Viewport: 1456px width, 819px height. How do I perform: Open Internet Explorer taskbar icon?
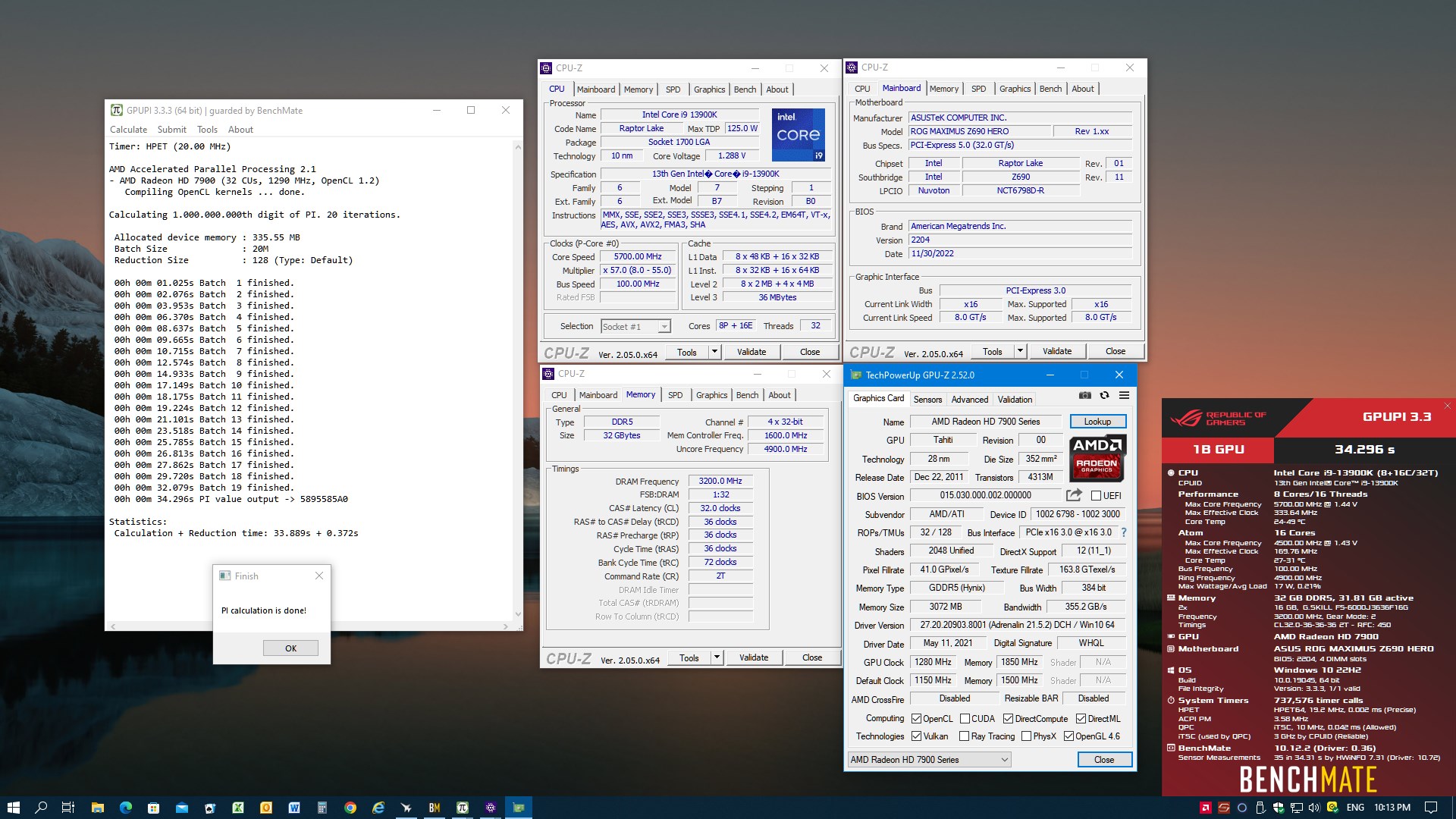(378, 808)
